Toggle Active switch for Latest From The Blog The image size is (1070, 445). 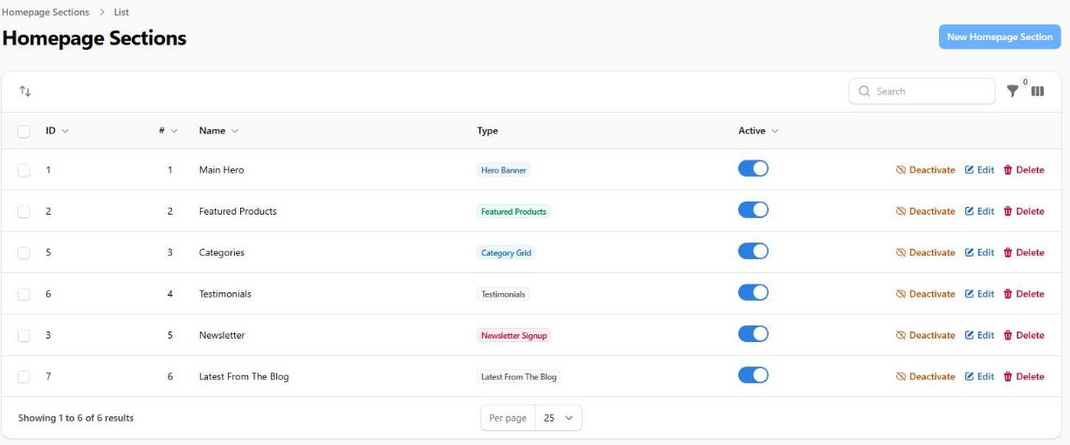[x=753, y=375]
